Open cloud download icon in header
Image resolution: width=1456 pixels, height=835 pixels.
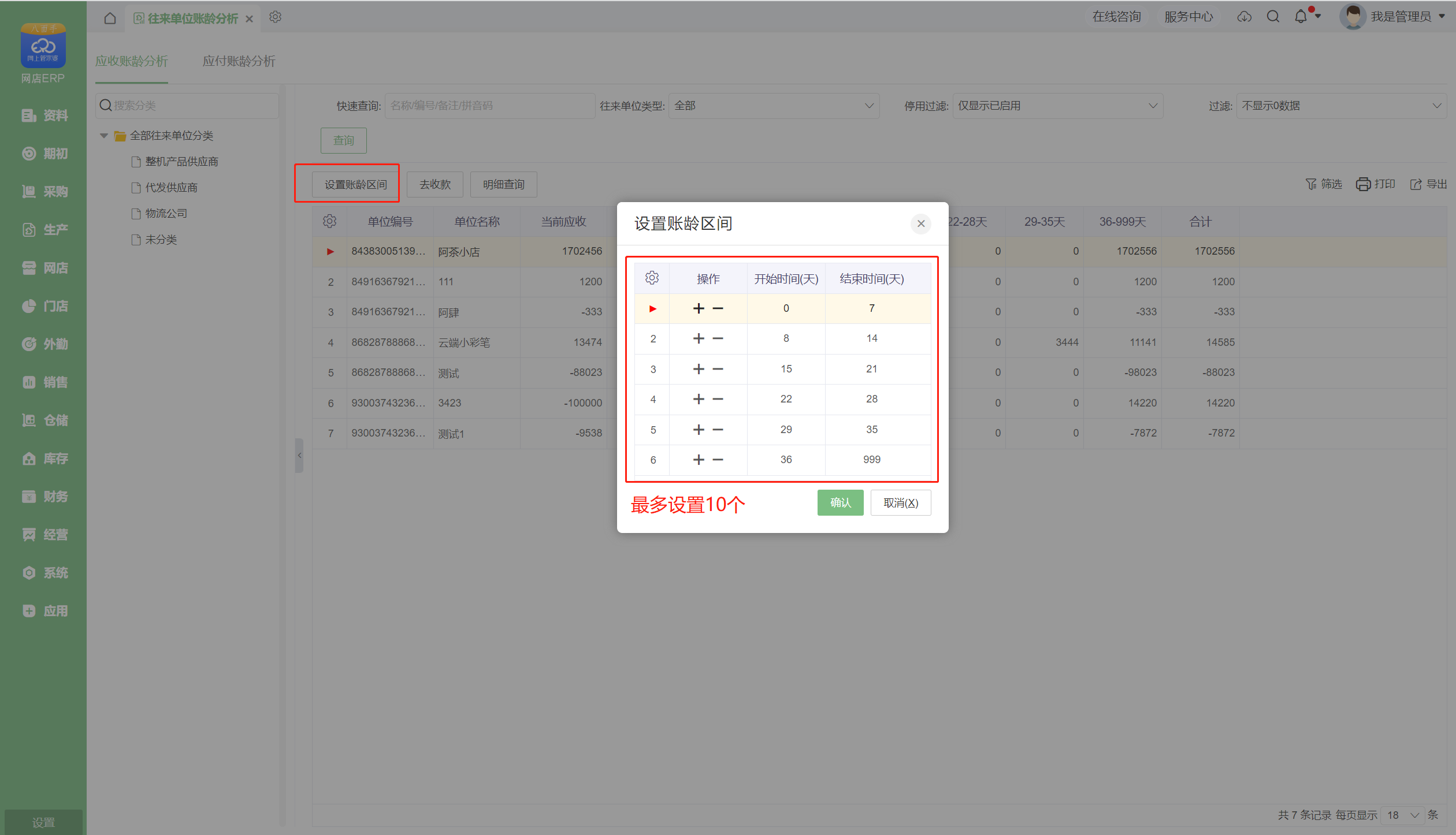[x=1244, y=17]
